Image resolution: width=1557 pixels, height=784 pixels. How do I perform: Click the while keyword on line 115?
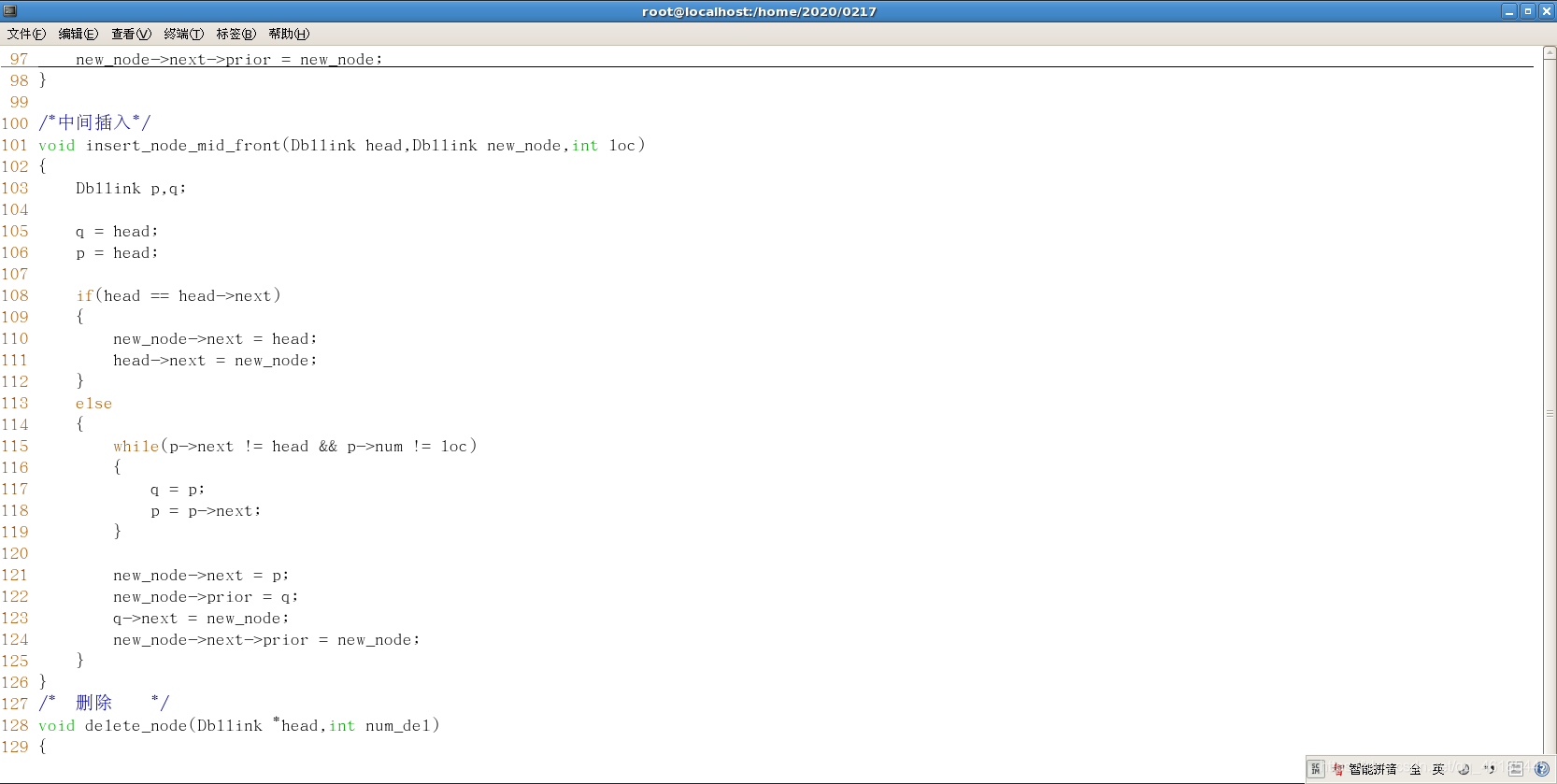click(136, 447)
